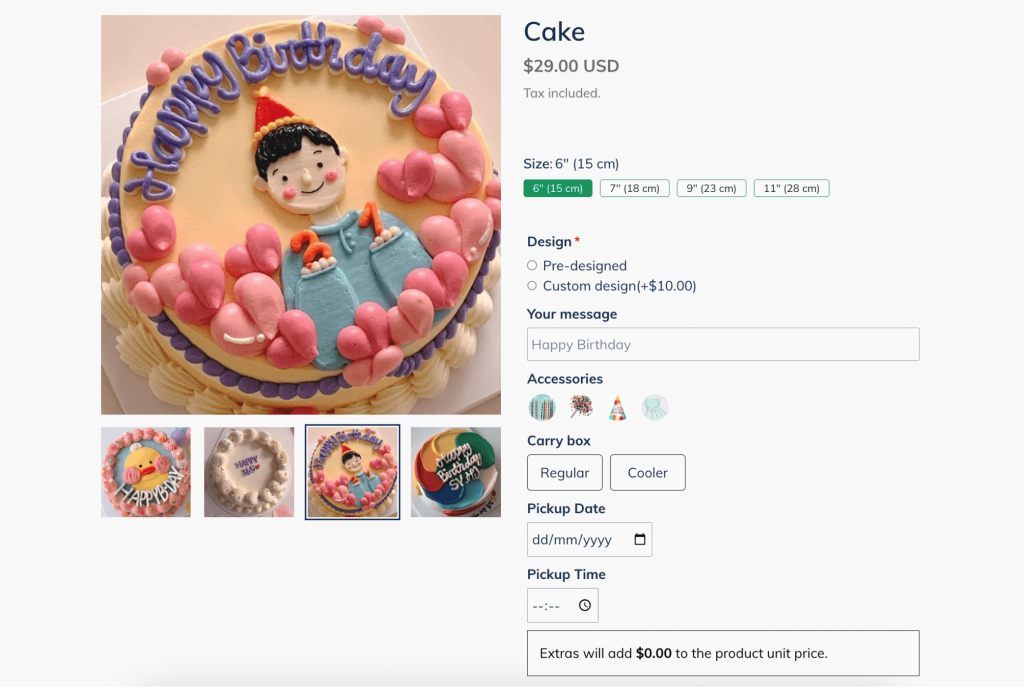Click the Your message text field

pyautogui.click(x=723, y=344)
